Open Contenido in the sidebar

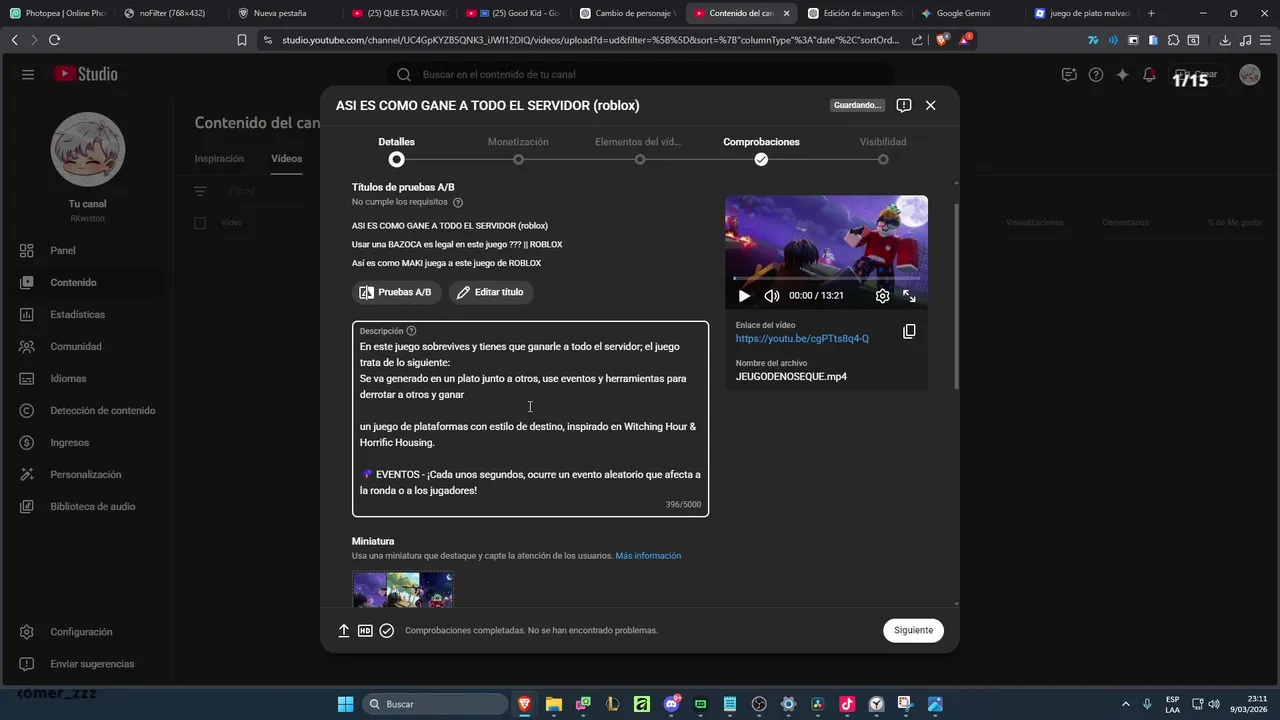point(88,282)
